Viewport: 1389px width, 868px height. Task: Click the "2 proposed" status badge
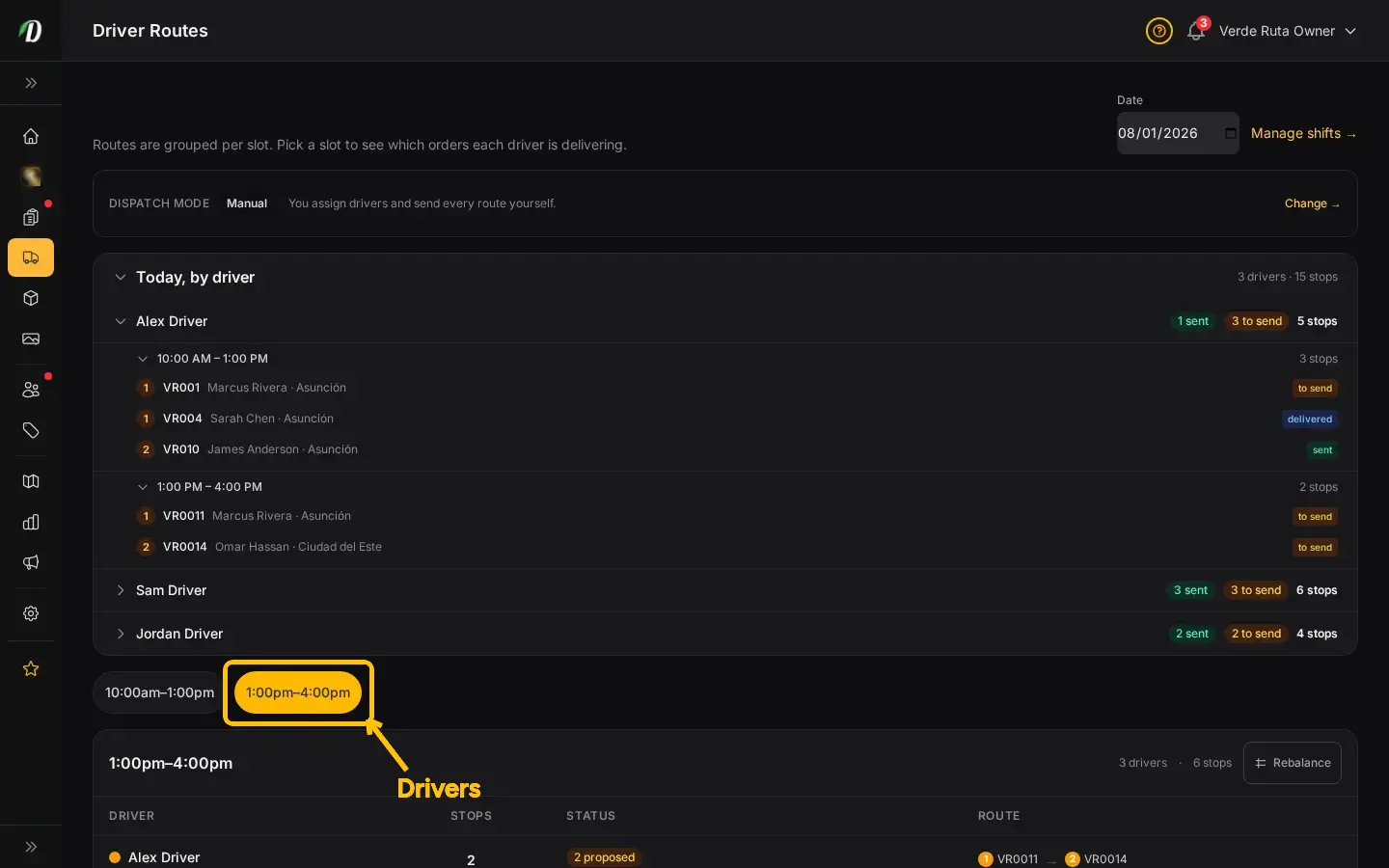point(604,857)
